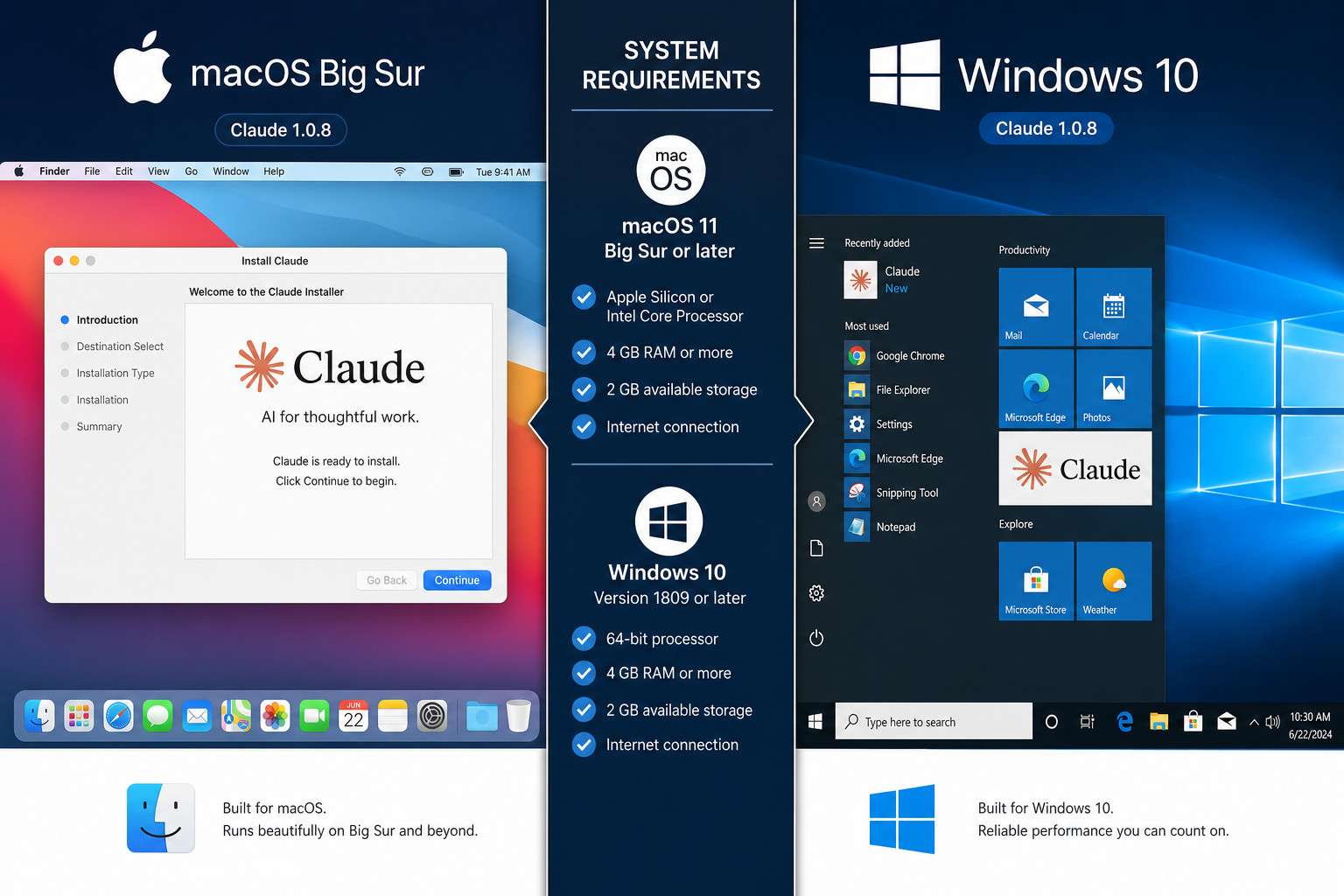1344x896 pixels.
Task: Open the Window menu
Action: tap(231, 171)
